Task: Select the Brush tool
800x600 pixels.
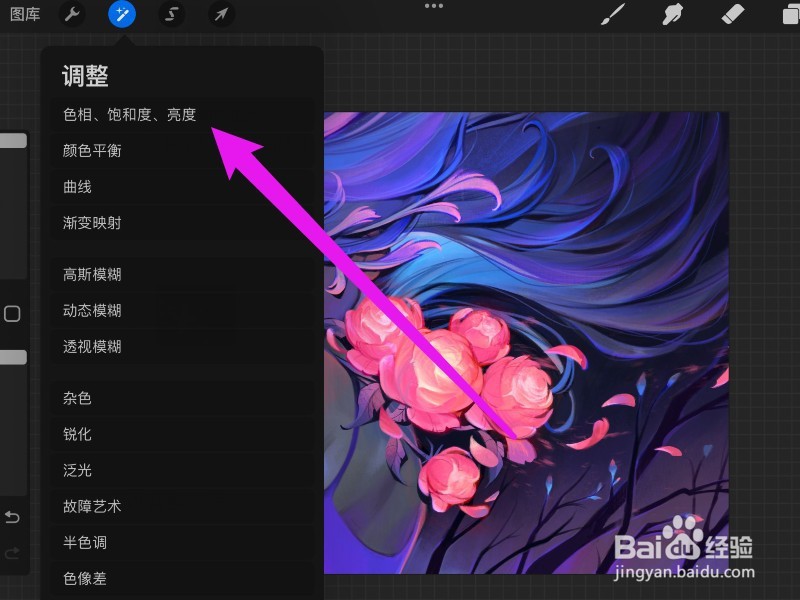Action: coord(613,14)
